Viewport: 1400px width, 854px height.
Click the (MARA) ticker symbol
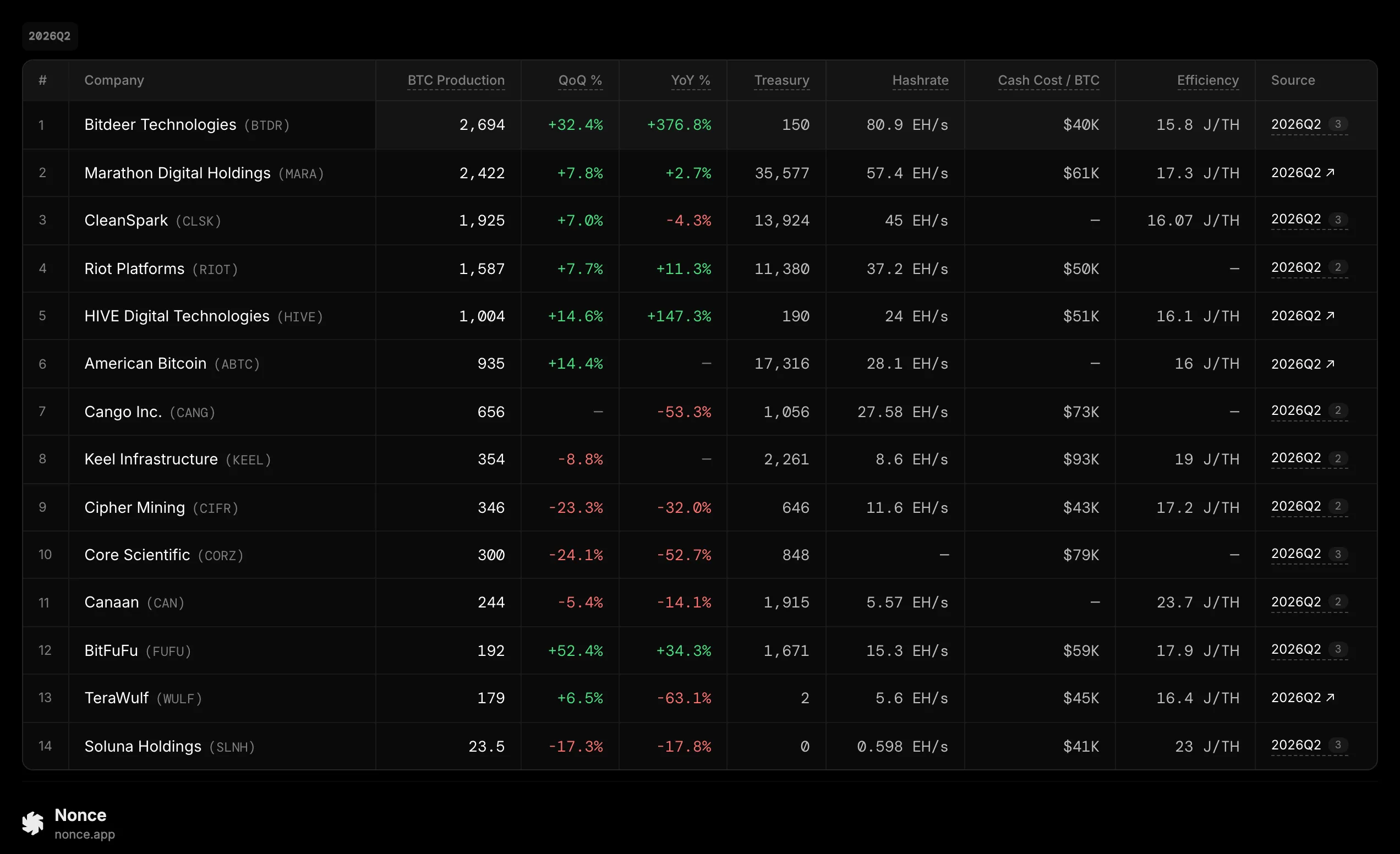pos(301,174)
